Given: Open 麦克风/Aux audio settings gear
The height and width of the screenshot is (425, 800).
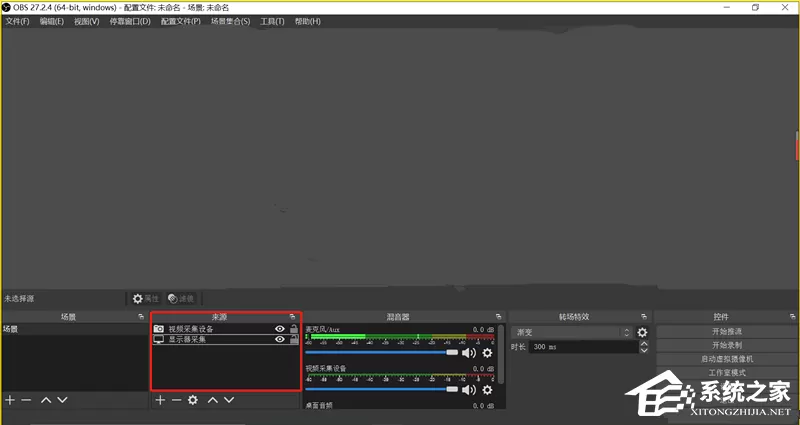Looking at the screenshot, I should coord(488,353).
